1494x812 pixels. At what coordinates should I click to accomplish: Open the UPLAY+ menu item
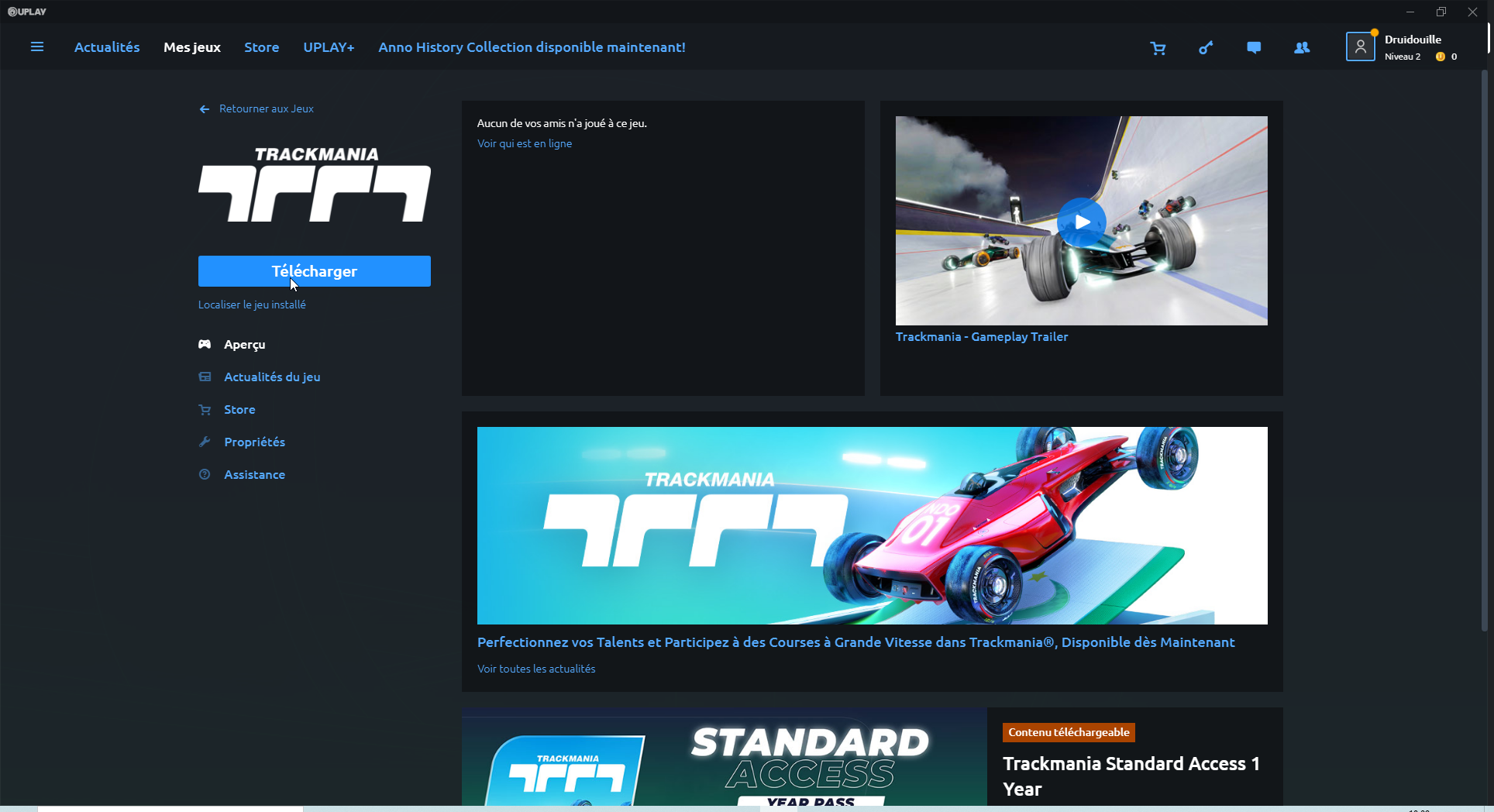pyautogui.click(x=329, y=46)
